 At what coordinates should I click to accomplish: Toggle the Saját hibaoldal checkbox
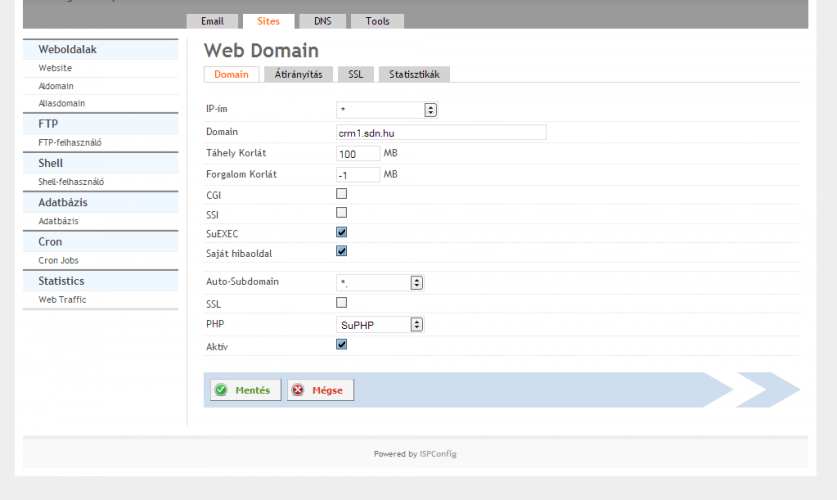(341, 251)
